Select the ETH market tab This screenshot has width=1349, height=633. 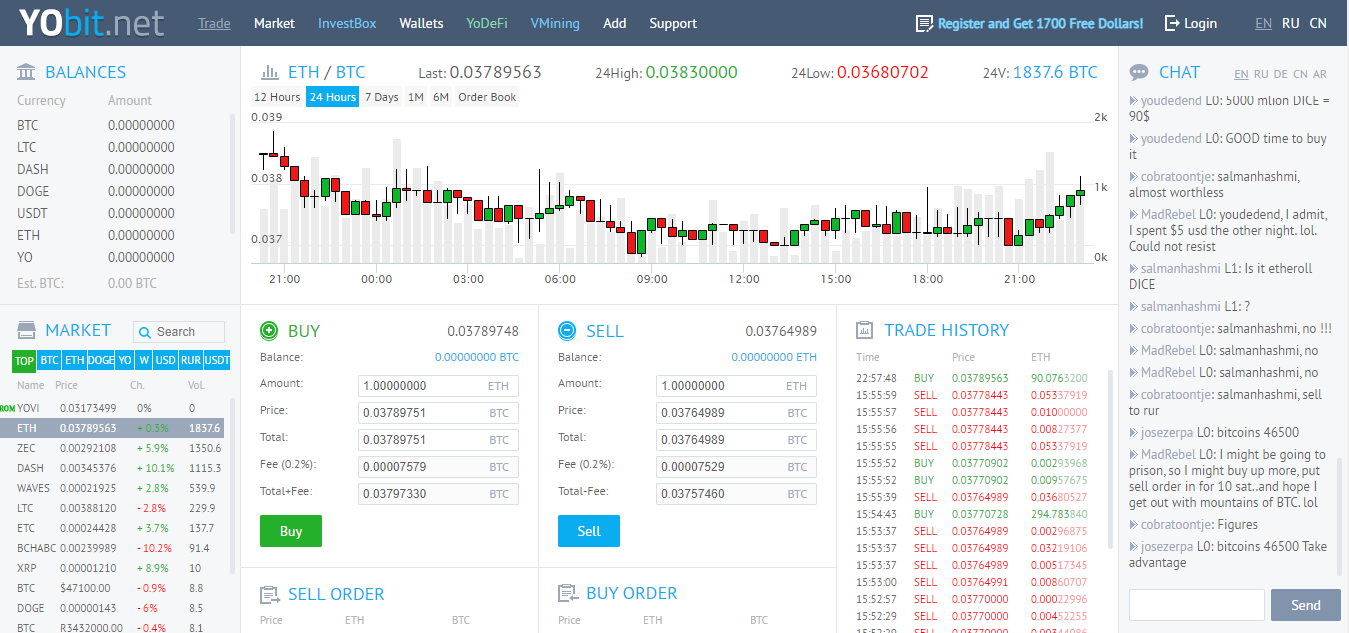[74, 361]
